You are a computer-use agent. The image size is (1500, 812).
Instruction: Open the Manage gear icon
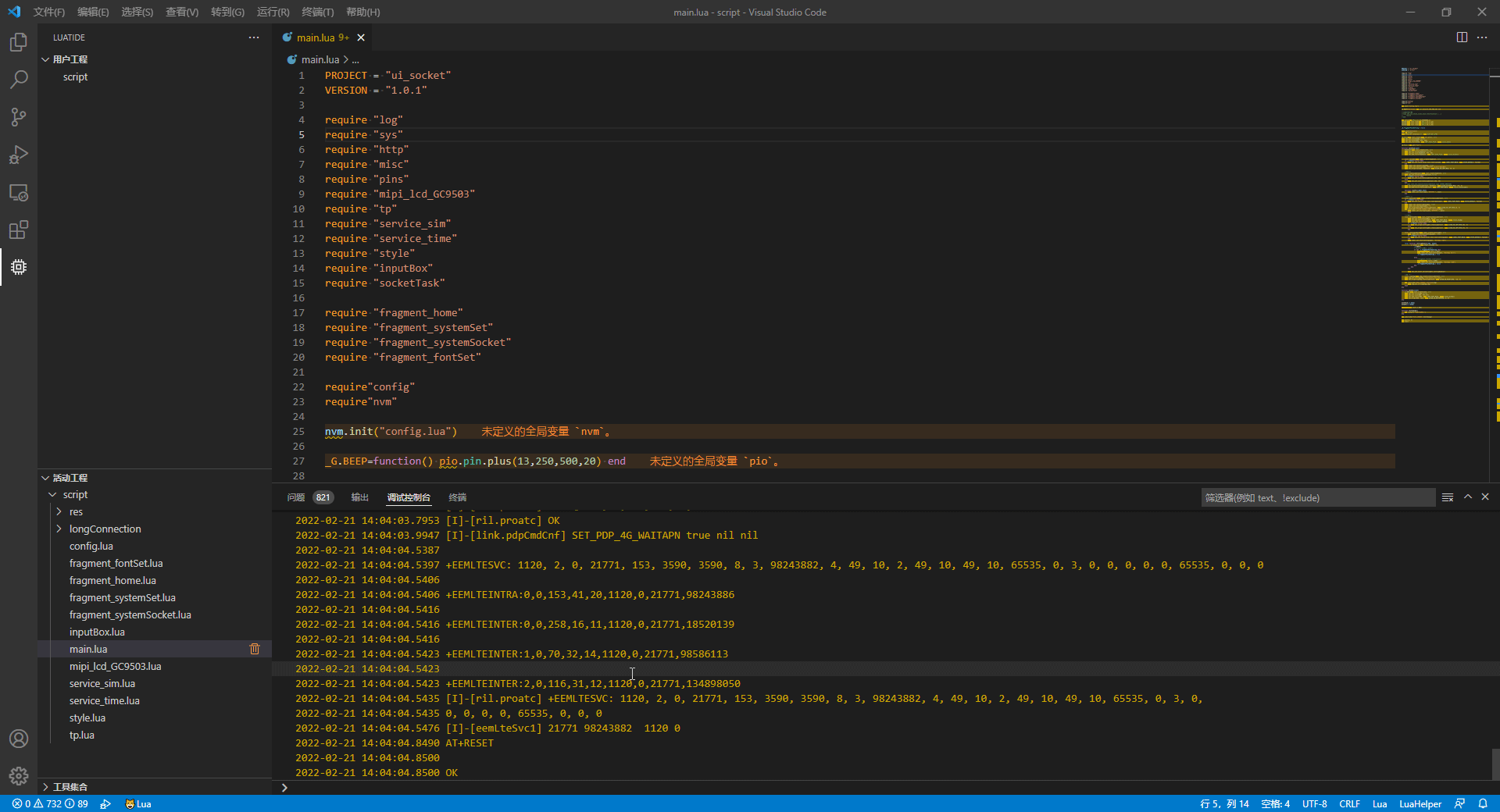[19, 776]
